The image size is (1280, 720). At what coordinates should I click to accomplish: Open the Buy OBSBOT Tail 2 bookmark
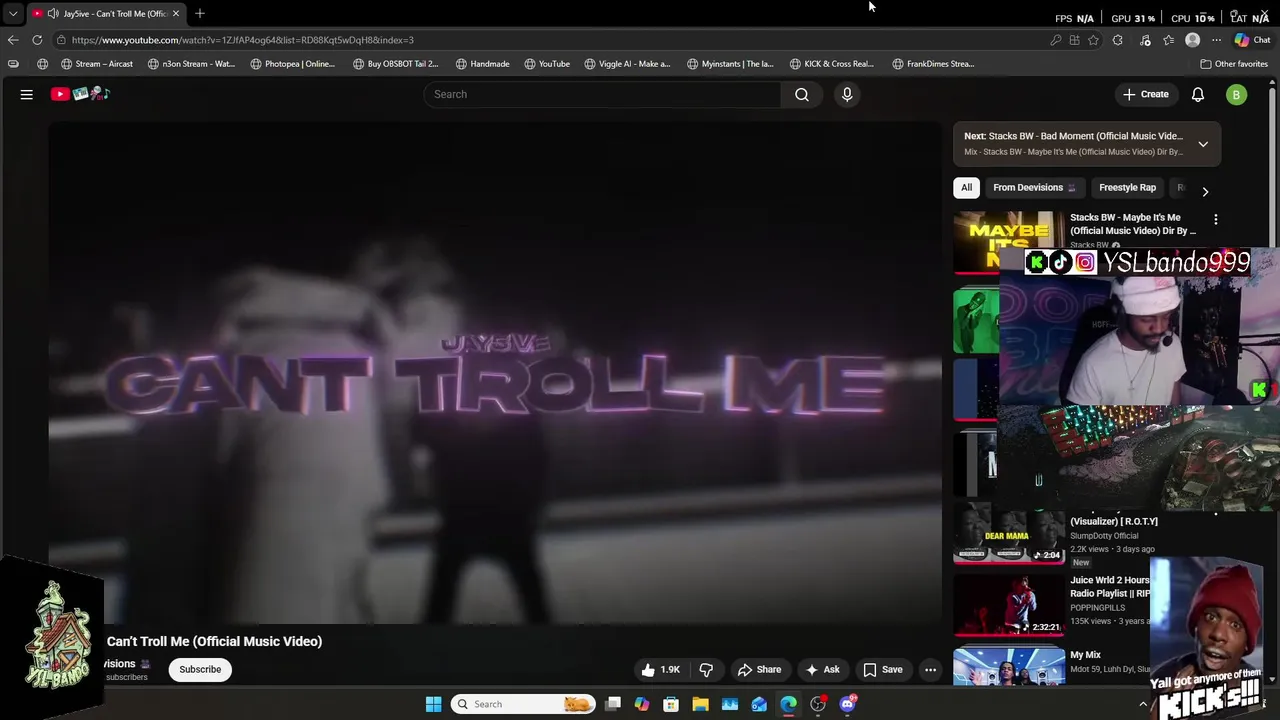tap(395, 64)
